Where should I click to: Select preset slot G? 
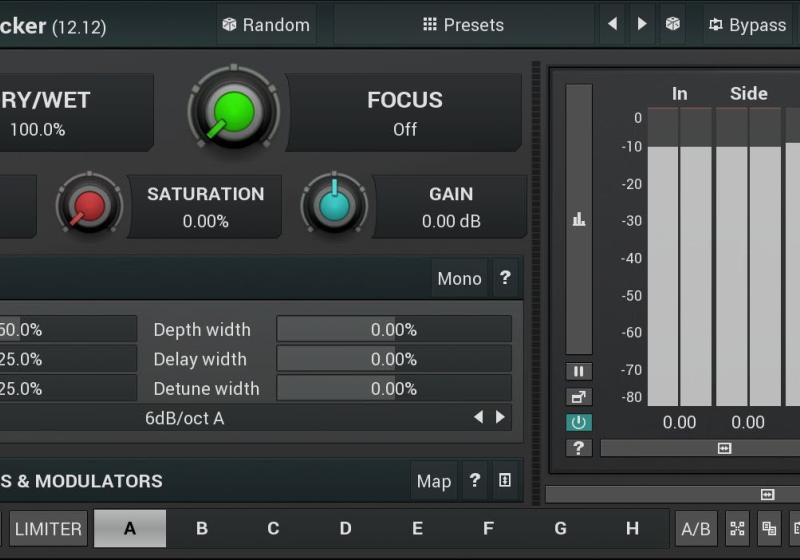click(560, 529)
